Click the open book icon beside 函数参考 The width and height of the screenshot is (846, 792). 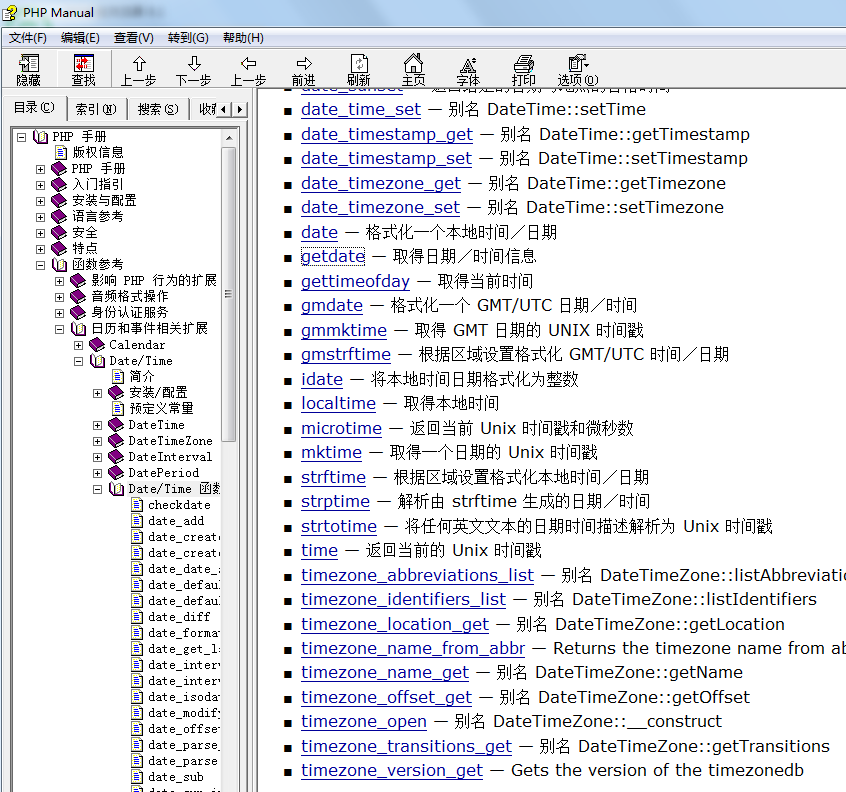click(x=59, y=264)
